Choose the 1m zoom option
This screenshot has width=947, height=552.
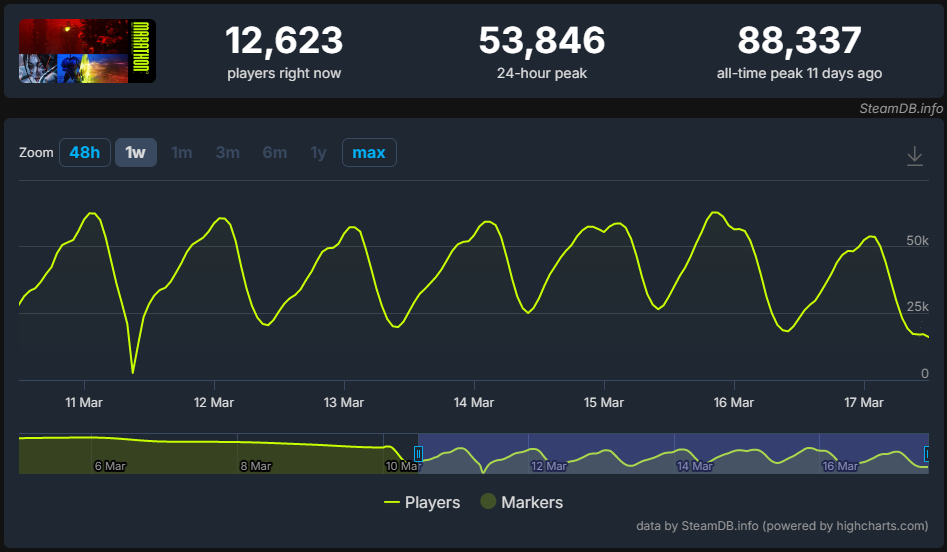[181, 152]
